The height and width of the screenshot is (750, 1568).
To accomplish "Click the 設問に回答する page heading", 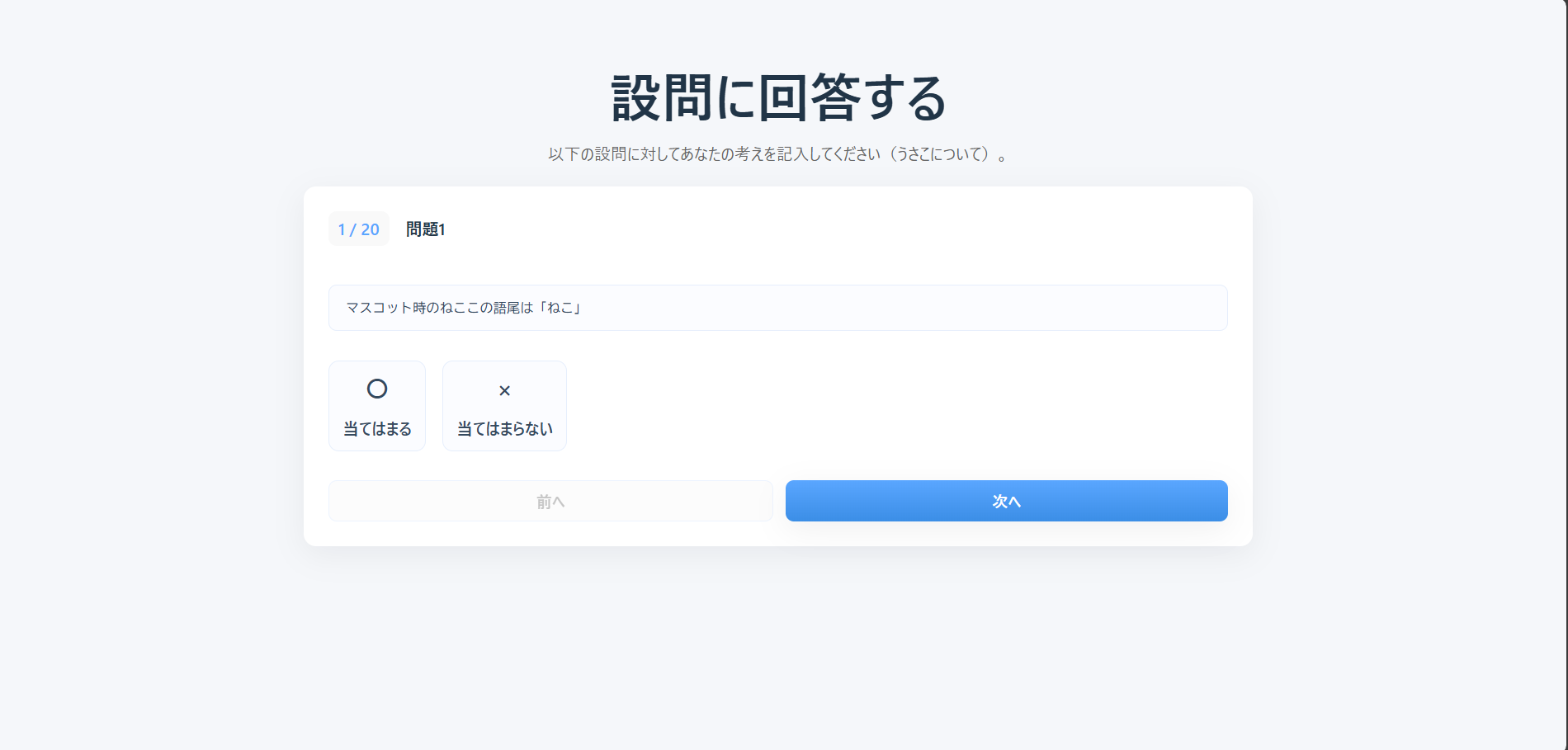I will [778, 98].
